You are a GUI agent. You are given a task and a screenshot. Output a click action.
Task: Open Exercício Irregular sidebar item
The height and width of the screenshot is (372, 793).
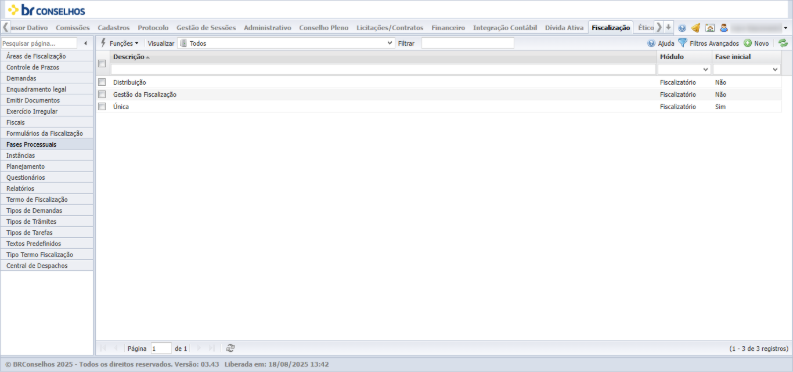[47, 111]
